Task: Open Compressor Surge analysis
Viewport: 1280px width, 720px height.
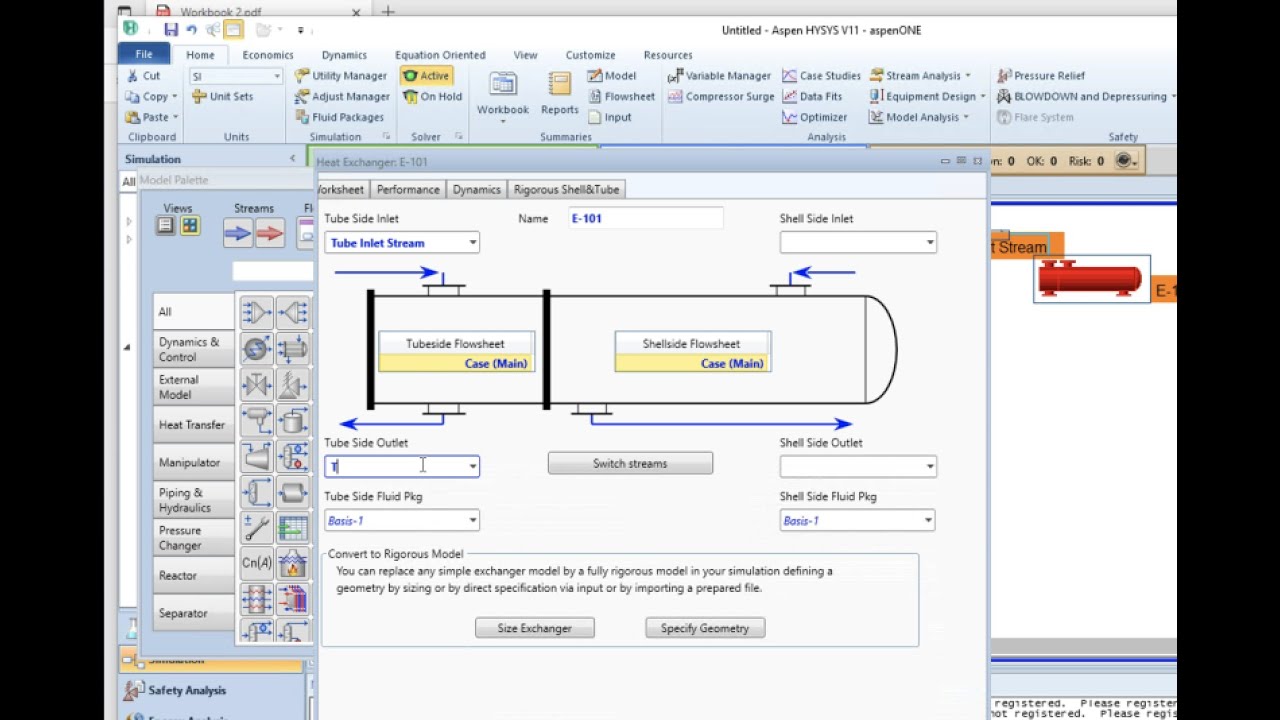Action: pyautogui.click(x=720, y=97)
